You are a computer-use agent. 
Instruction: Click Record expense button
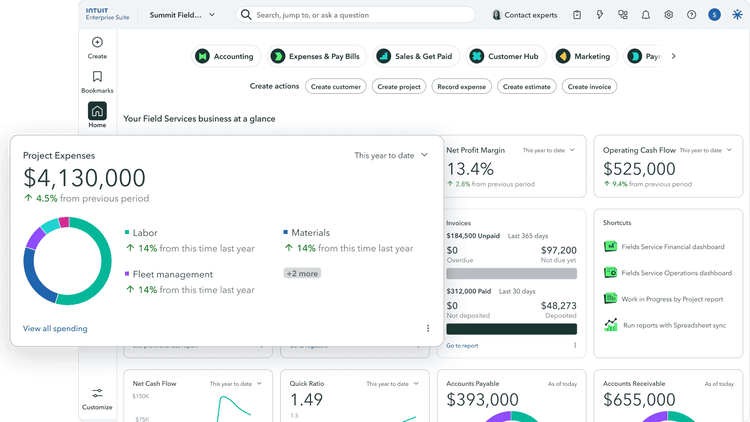(x=462, y=87)
